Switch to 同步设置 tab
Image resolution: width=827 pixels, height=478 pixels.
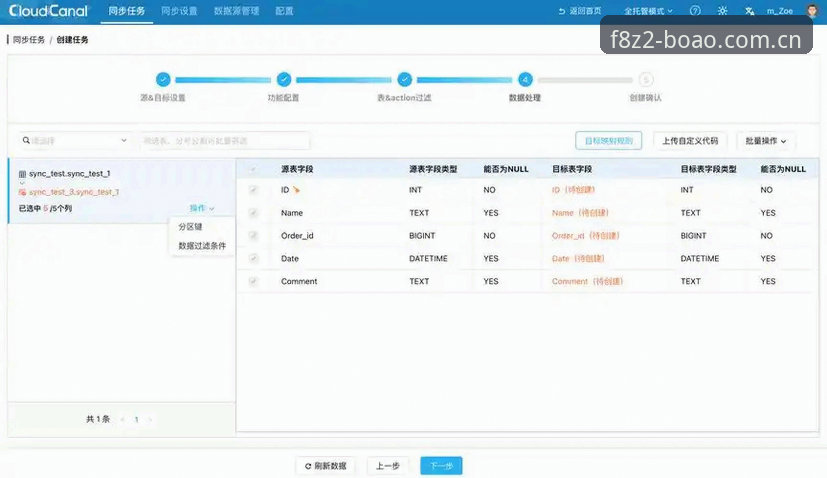(x=179, y=11)
